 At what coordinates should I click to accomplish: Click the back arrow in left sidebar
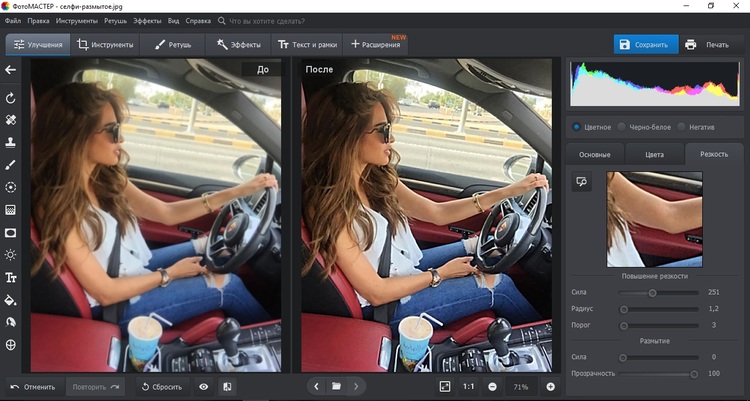(x=11, y=70)
